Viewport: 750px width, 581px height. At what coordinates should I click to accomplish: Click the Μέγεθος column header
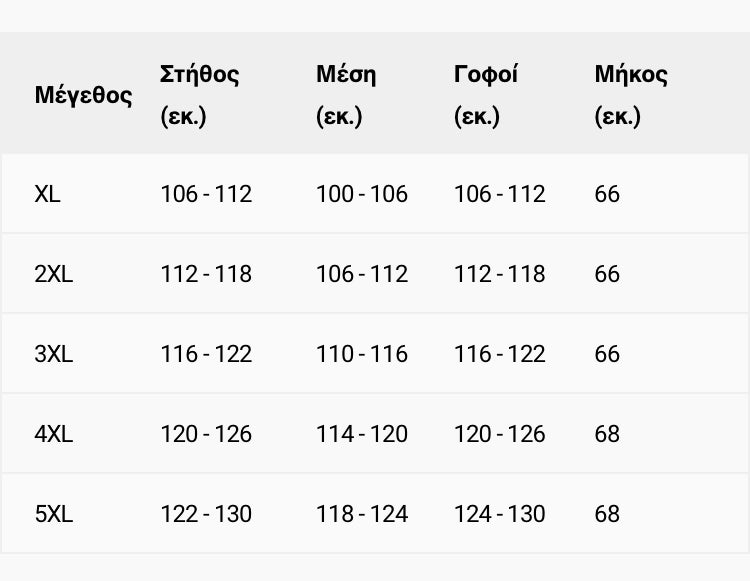coord(83,95)
